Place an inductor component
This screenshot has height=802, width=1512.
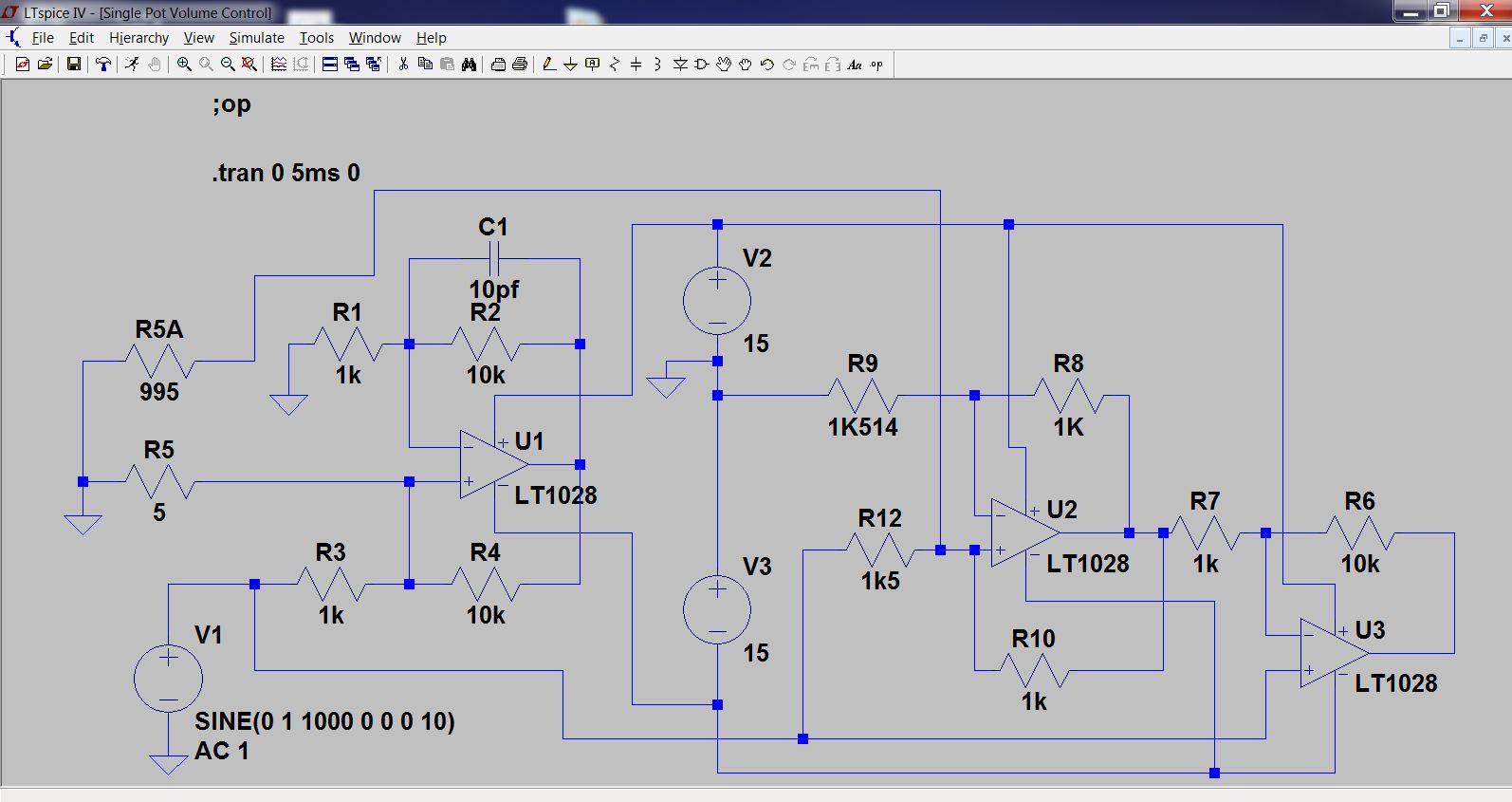(657, 65)
